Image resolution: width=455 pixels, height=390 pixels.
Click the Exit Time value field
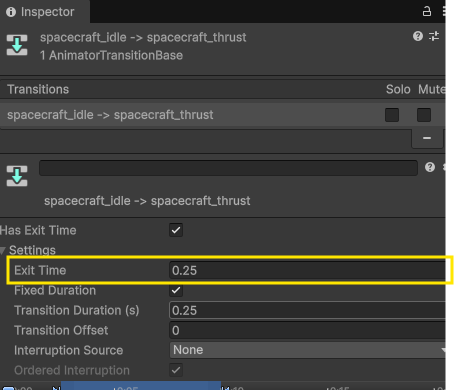pyautogui.click(x=307, y=270)
